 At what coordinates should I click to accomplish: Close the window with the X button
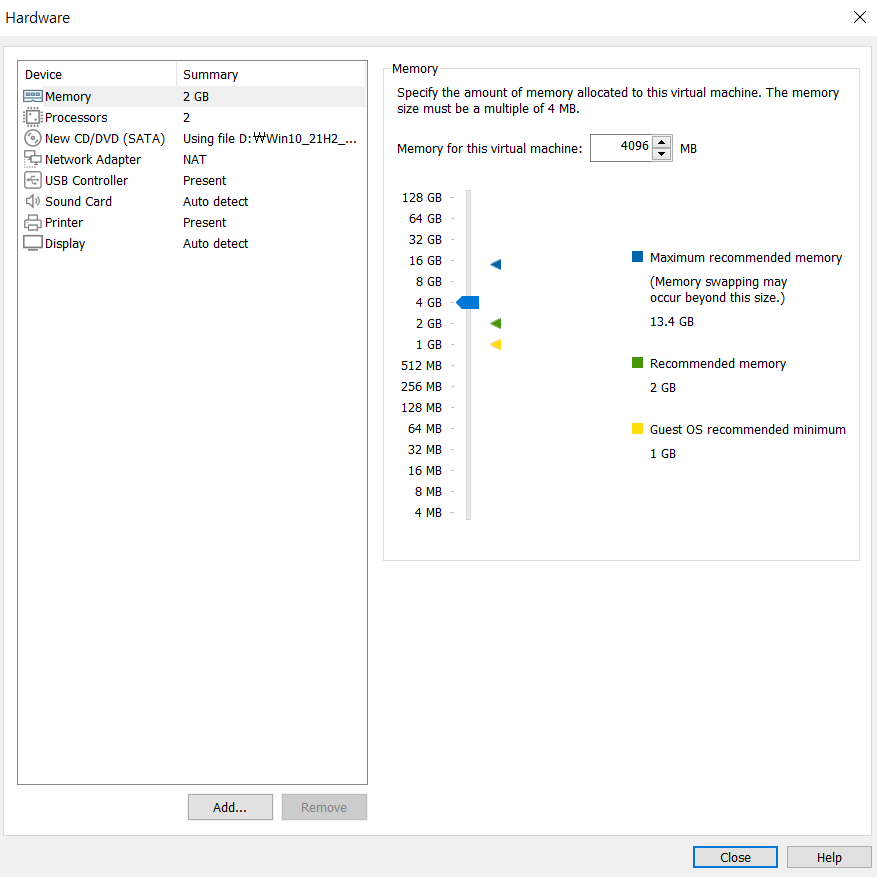860,17
